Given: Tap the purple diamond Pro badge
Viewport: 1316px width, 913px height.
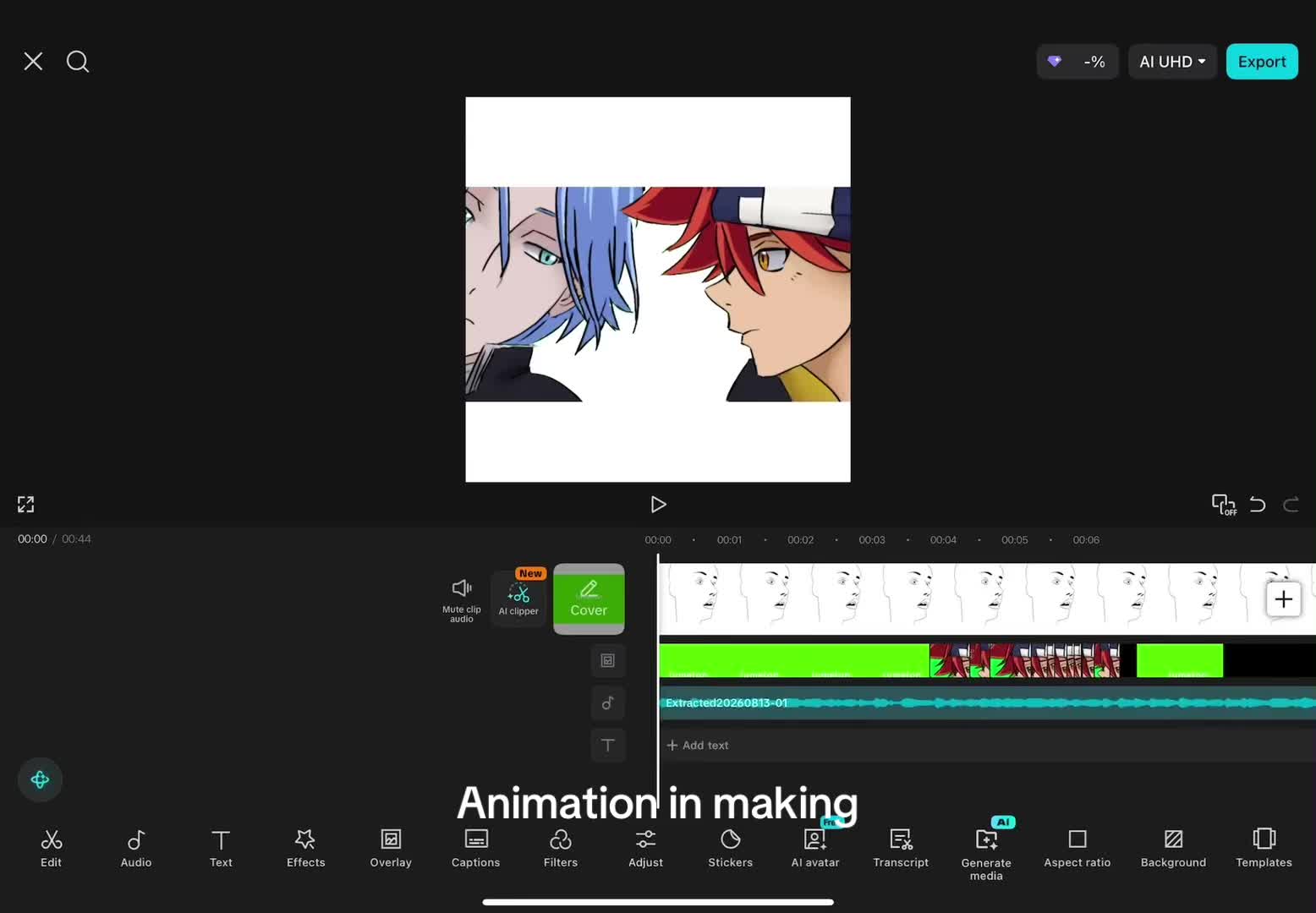Looking at the screenshot, I should pos(1055,62).
